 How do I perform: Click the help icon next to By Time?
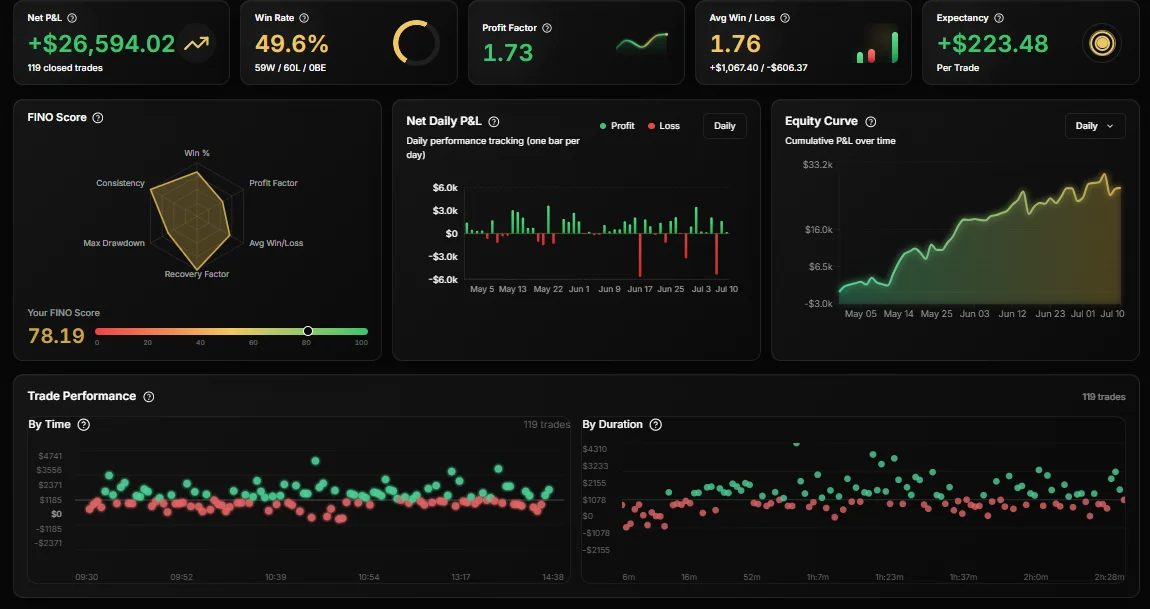84,425
